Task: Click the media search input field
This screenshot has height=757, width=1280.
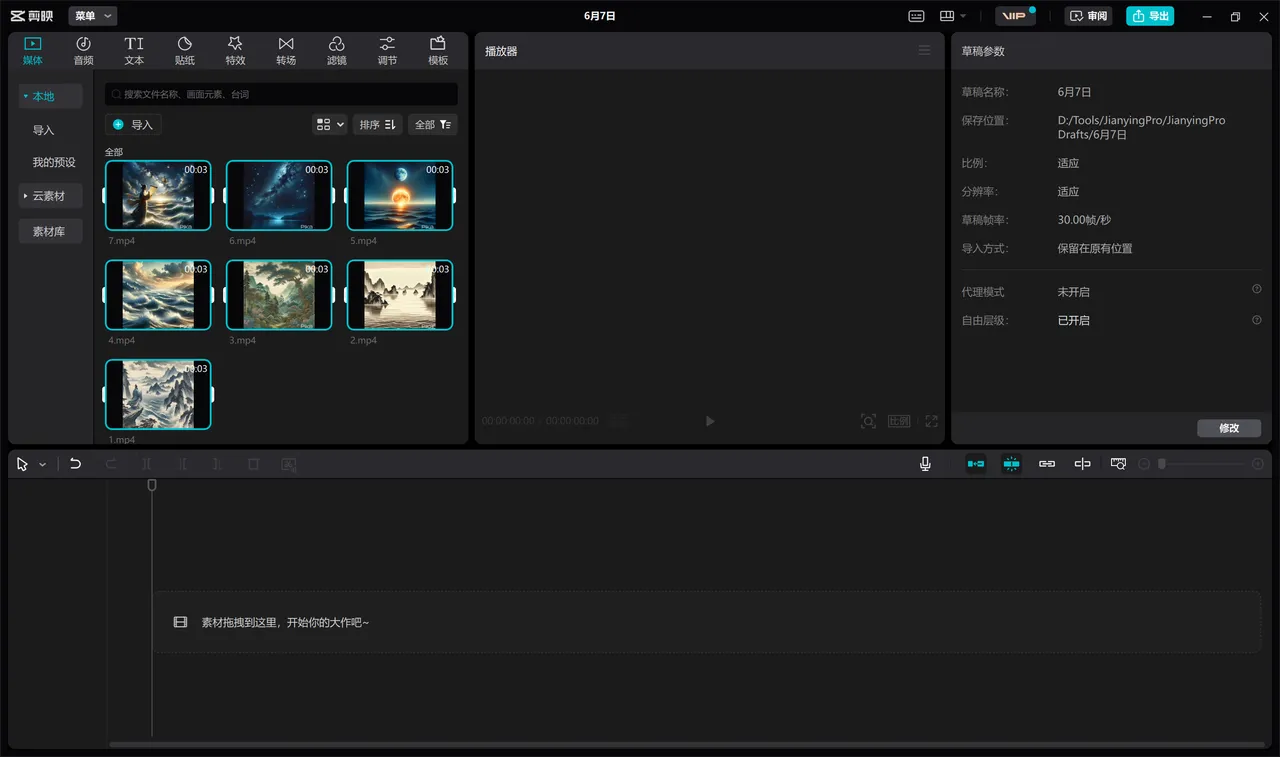Action: click(x=281, y=94)
